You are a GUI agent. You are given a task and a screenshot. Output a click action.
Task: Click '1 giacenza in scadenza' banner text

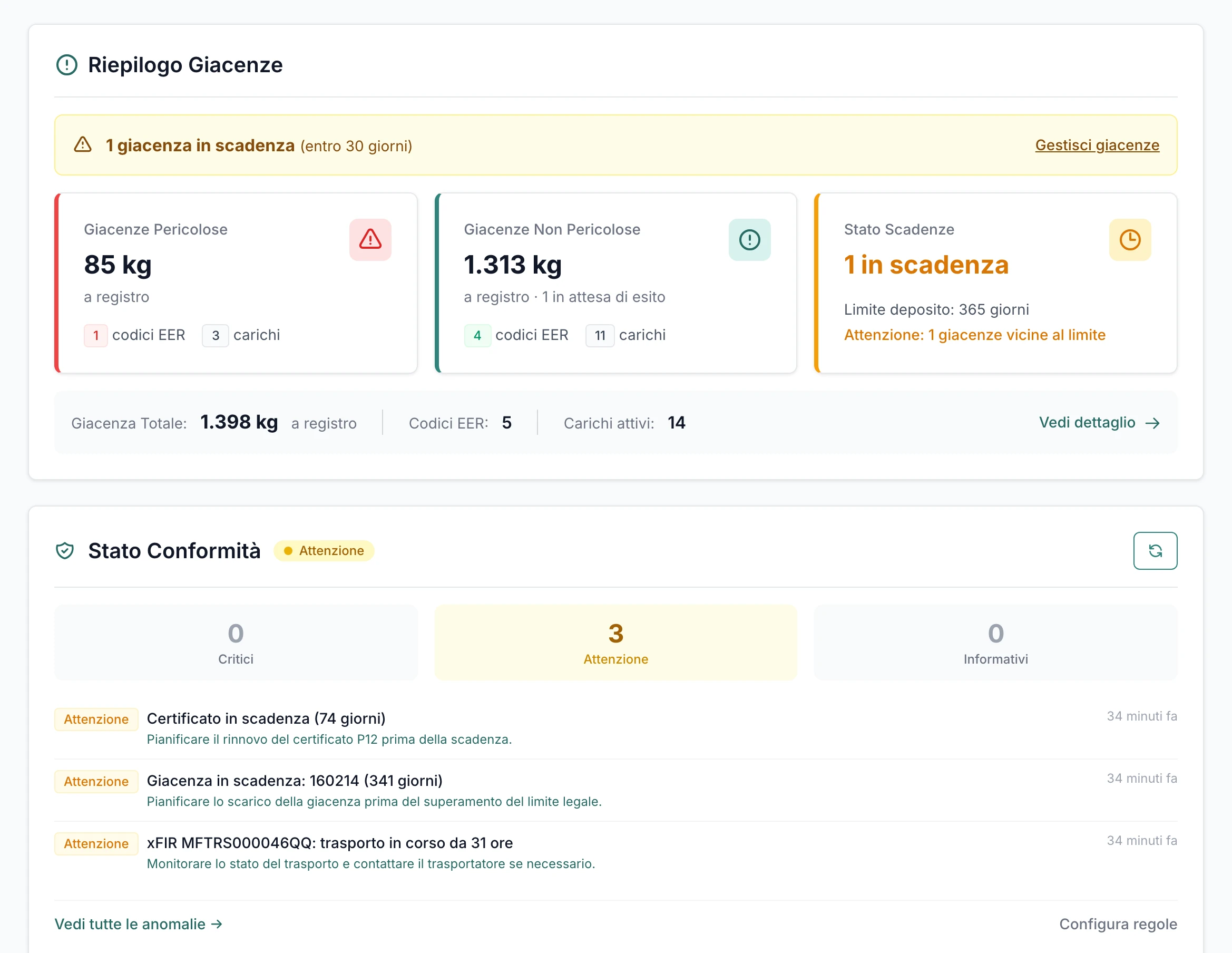click(x=200, y=145)
